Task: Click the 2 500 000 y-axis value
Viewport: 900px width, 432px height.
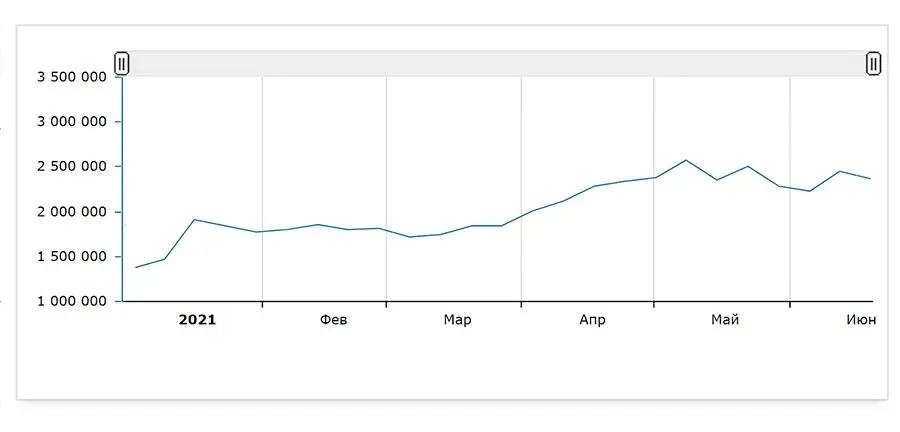Action: (x=71, y=167)
